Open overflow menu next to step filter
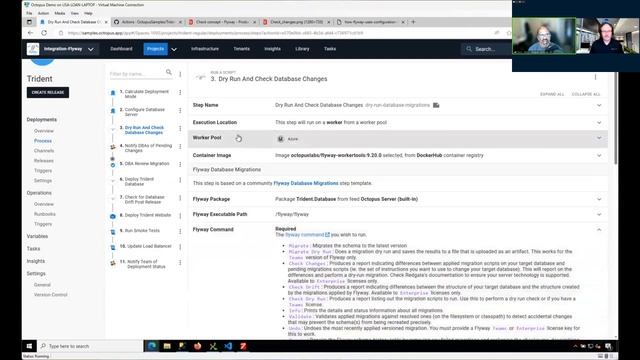 (x=180, y=74)
